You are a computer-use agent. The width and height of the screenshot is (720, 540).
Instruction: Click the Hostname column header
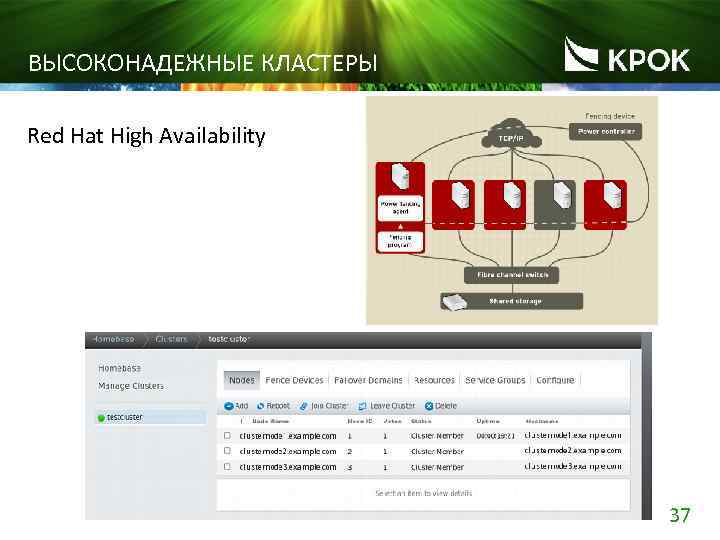542,421
